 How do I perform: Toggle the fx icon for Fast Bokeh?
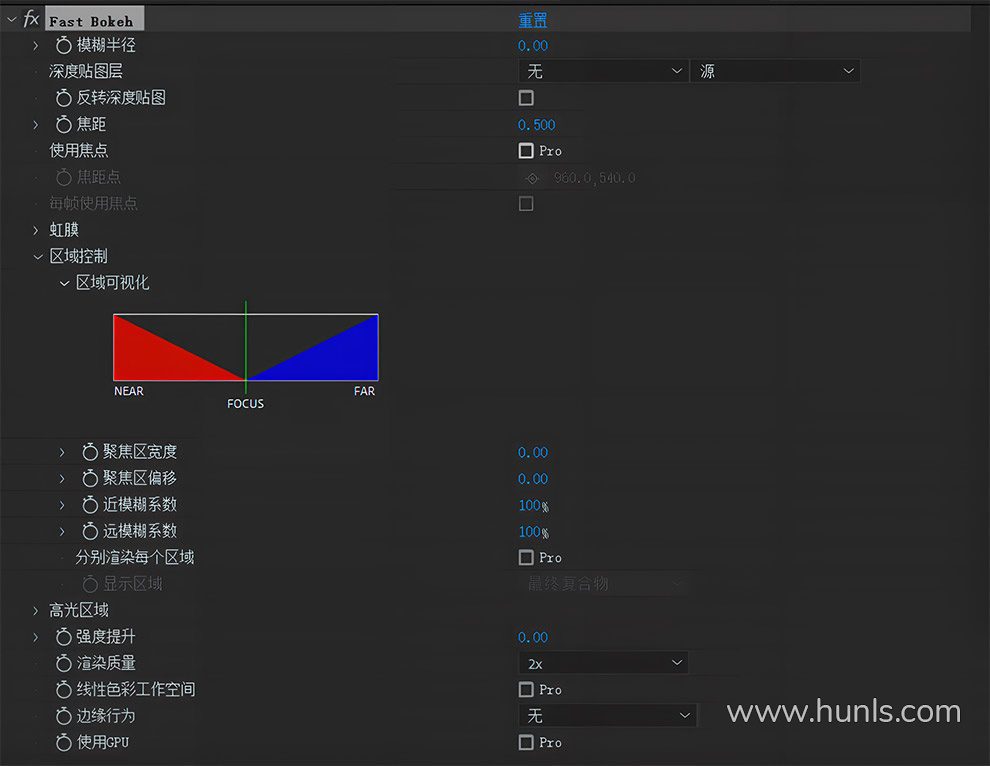coord(31,19)
